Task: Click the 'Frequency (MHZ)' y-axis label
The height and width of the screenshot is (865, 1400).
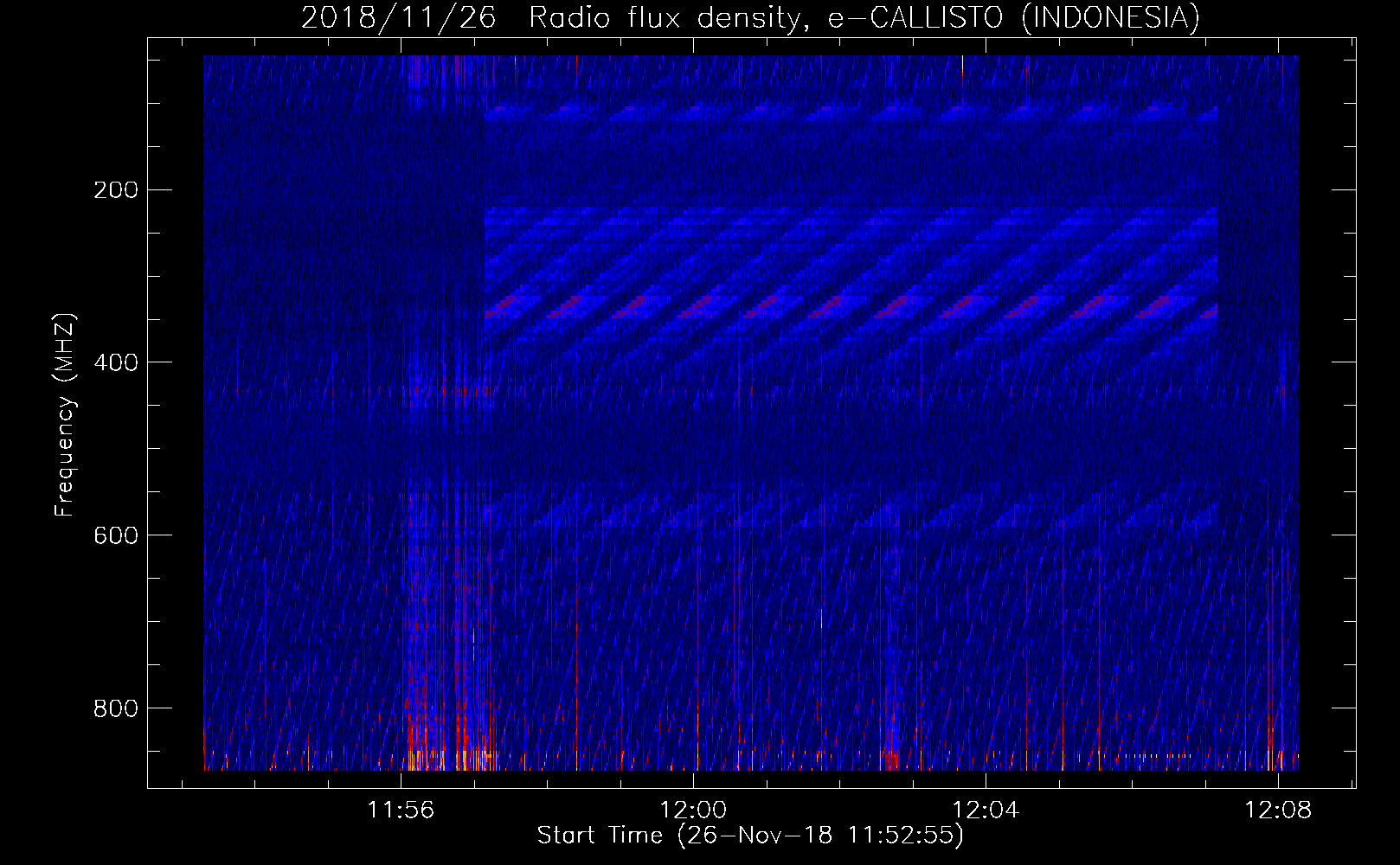Action: (65, 415)
